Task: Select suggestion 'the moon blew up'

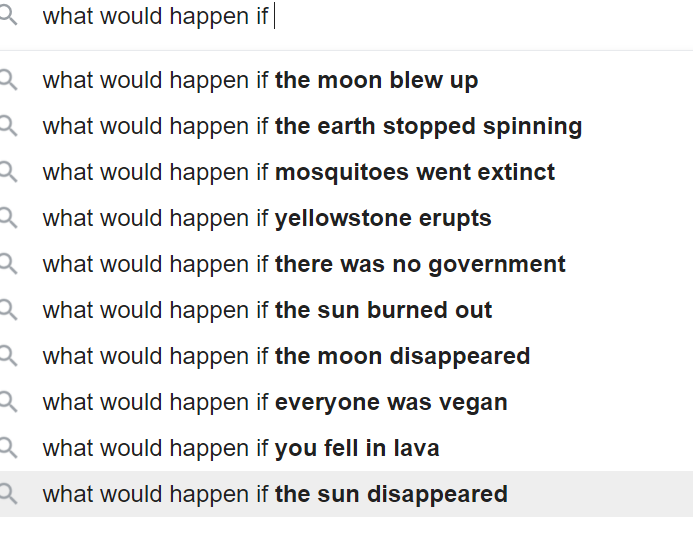Action: point(346,80)
